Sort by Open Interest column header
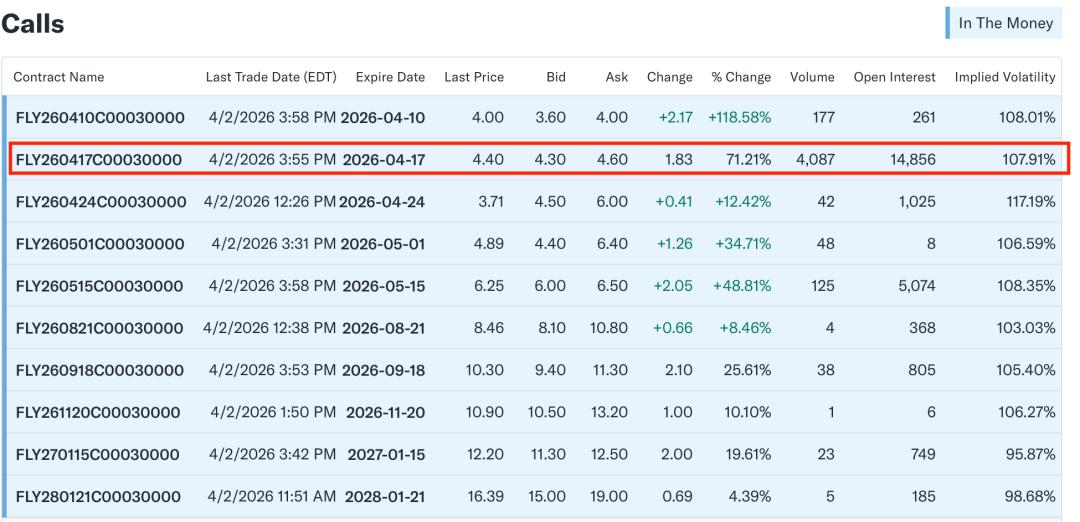This screenshot has width=1080, height=522. coord(895,77)
